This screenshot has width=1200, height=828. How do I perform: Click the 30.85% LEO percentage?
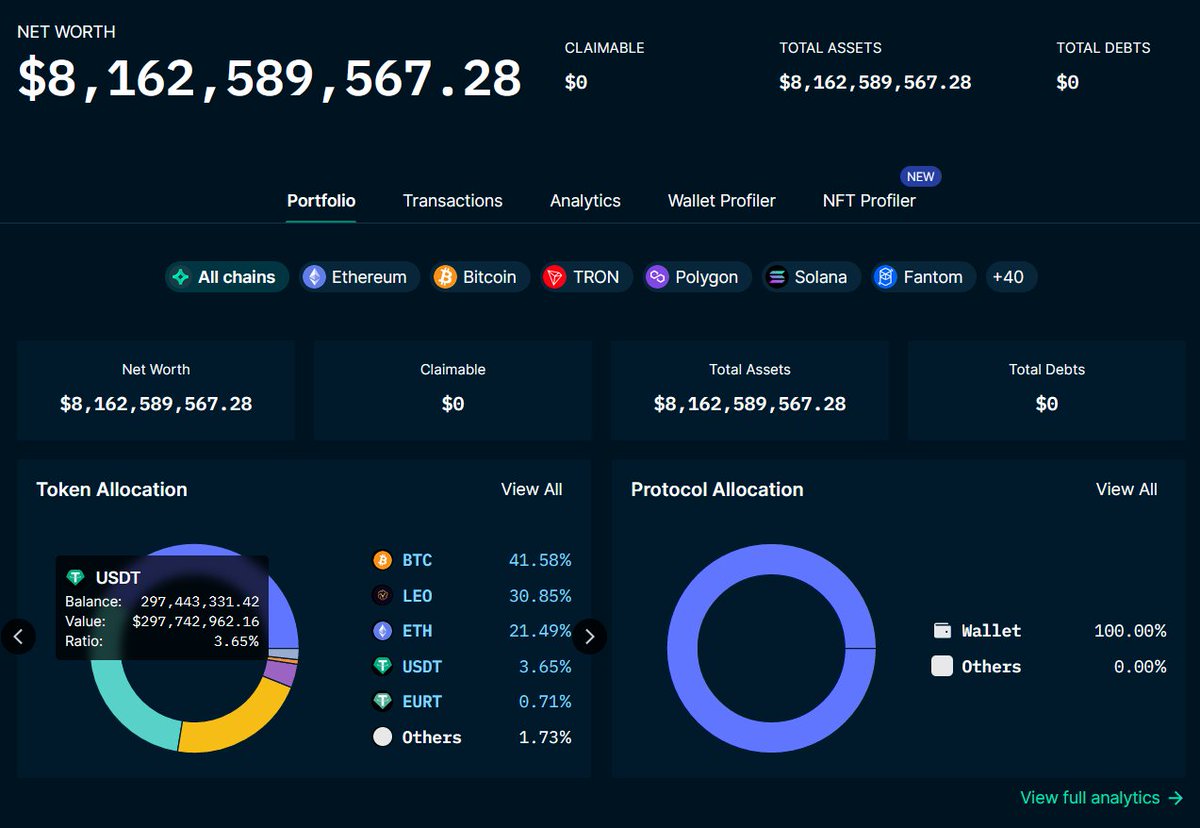coord(540,596)
